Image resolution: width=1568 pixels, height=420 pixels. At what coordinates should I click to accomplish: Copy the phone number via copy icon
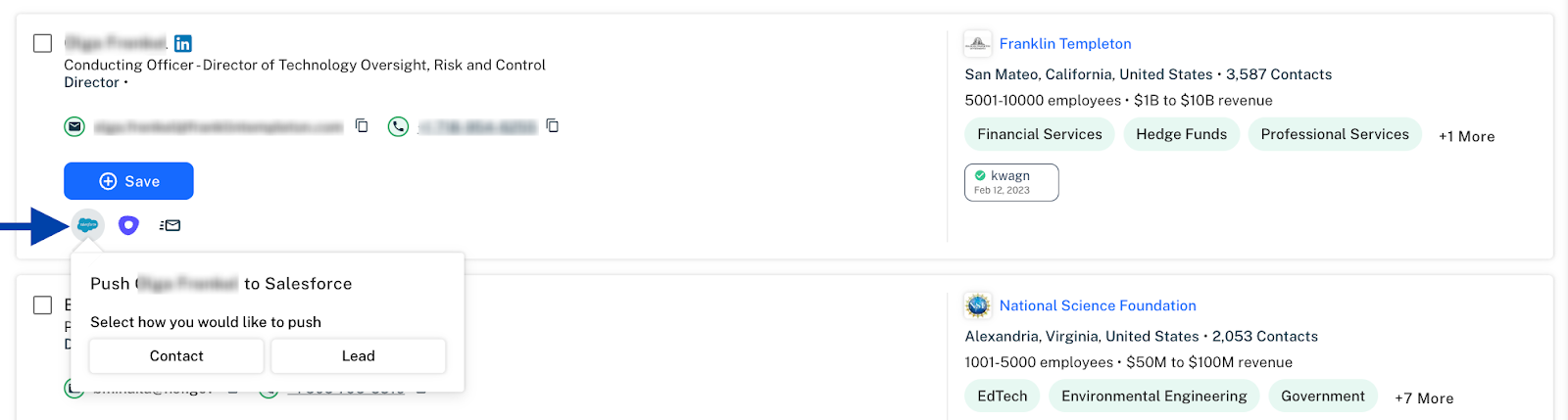pos(553,125)
